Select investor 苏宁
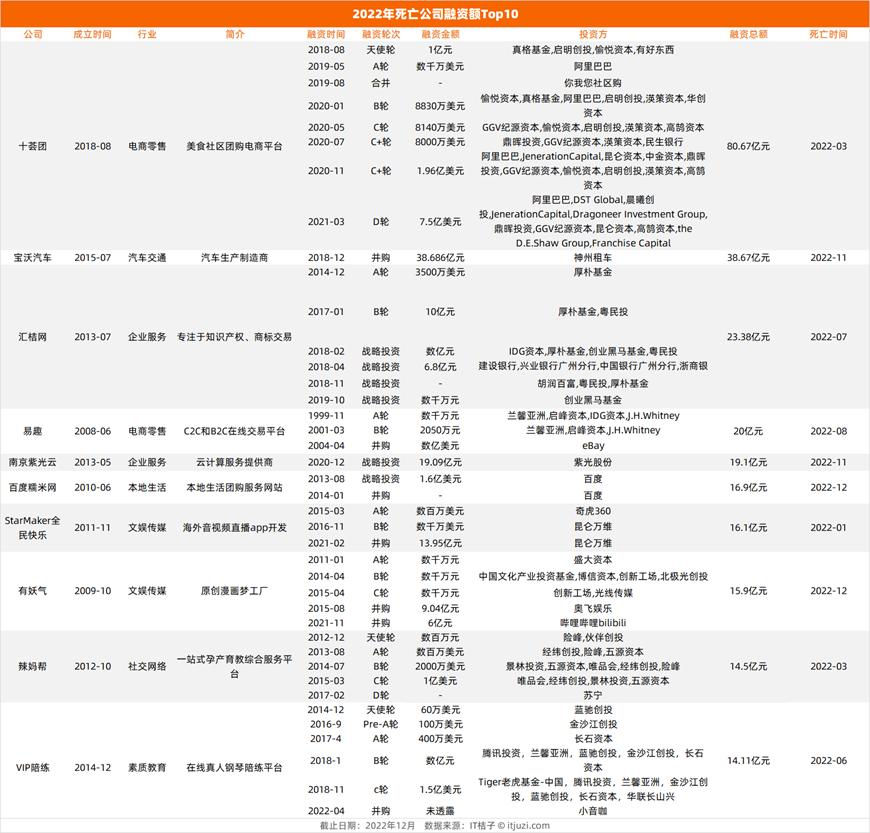The height and width of the screenshot is (833, 870). [593, 695]
